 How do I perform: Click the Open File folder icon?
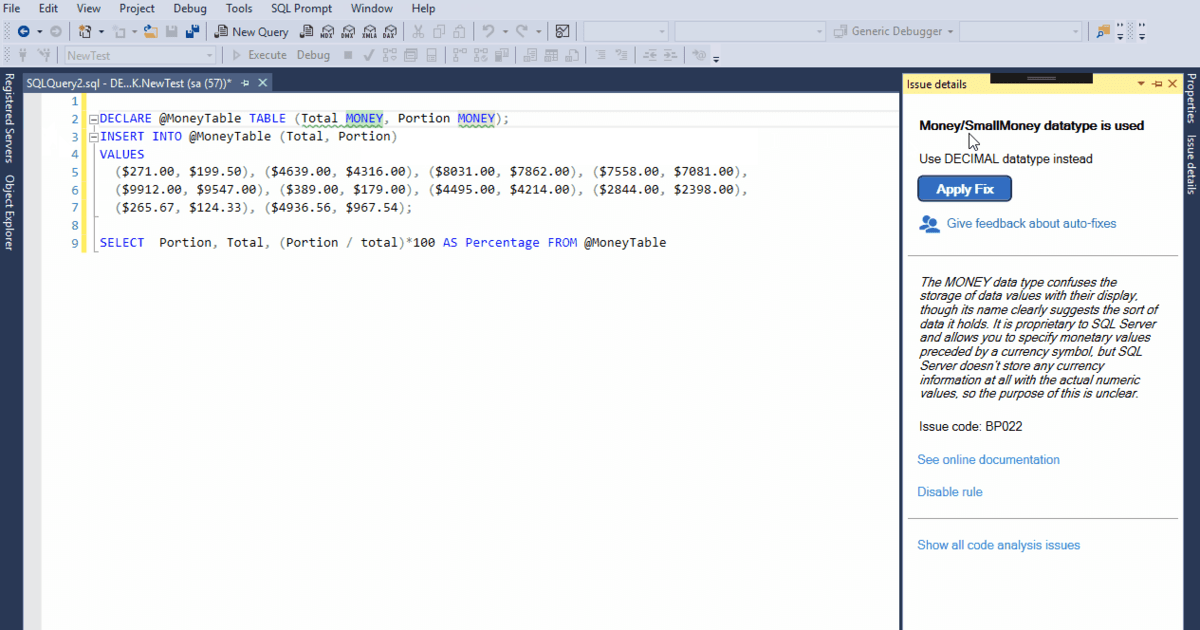click(150, 31)
